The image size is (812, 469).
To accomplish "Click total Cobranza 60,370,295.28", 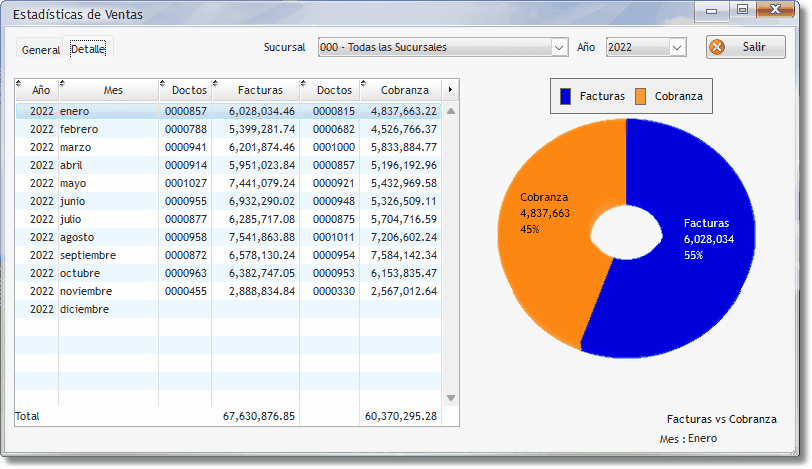I will [x=401, y=416].
